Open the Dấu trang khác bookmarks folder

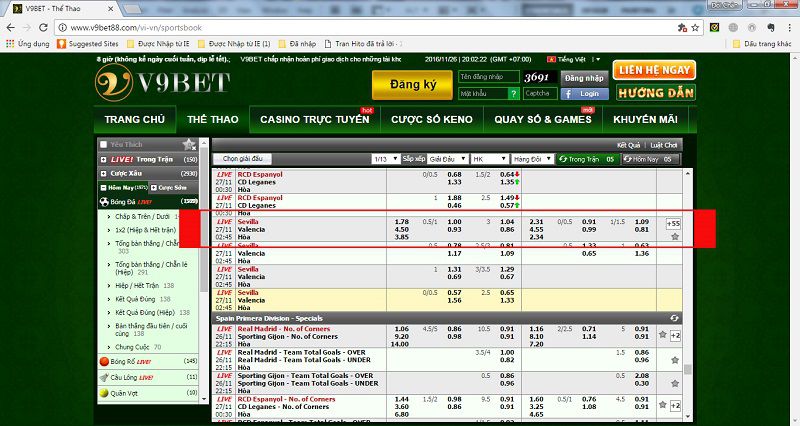click(x=762, y=44)
